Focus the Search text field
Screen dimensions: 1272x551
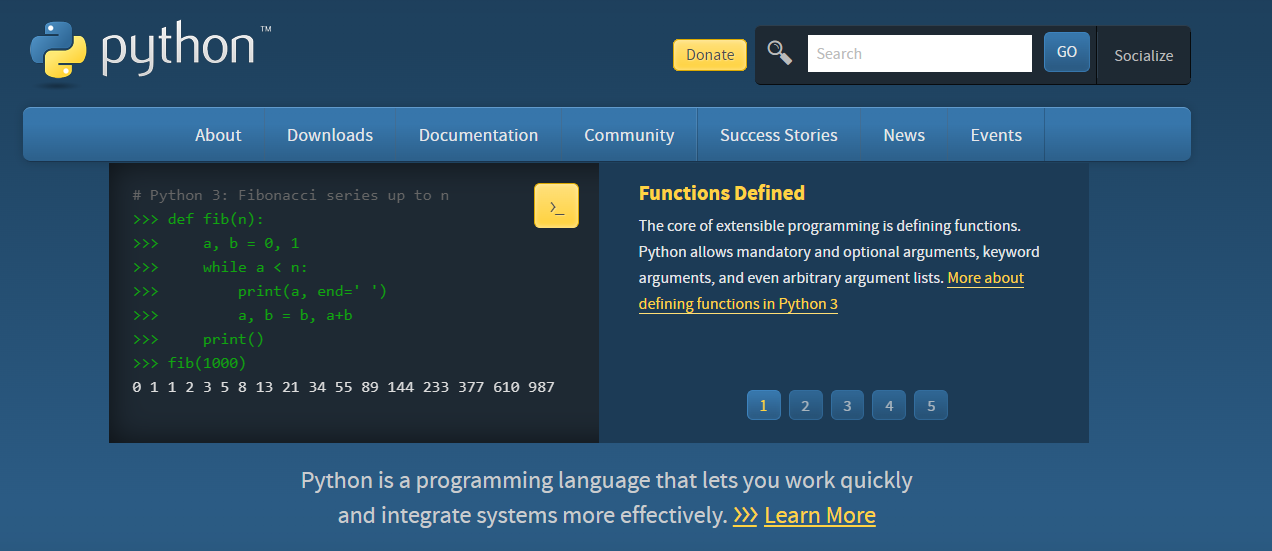pos(919,54)
